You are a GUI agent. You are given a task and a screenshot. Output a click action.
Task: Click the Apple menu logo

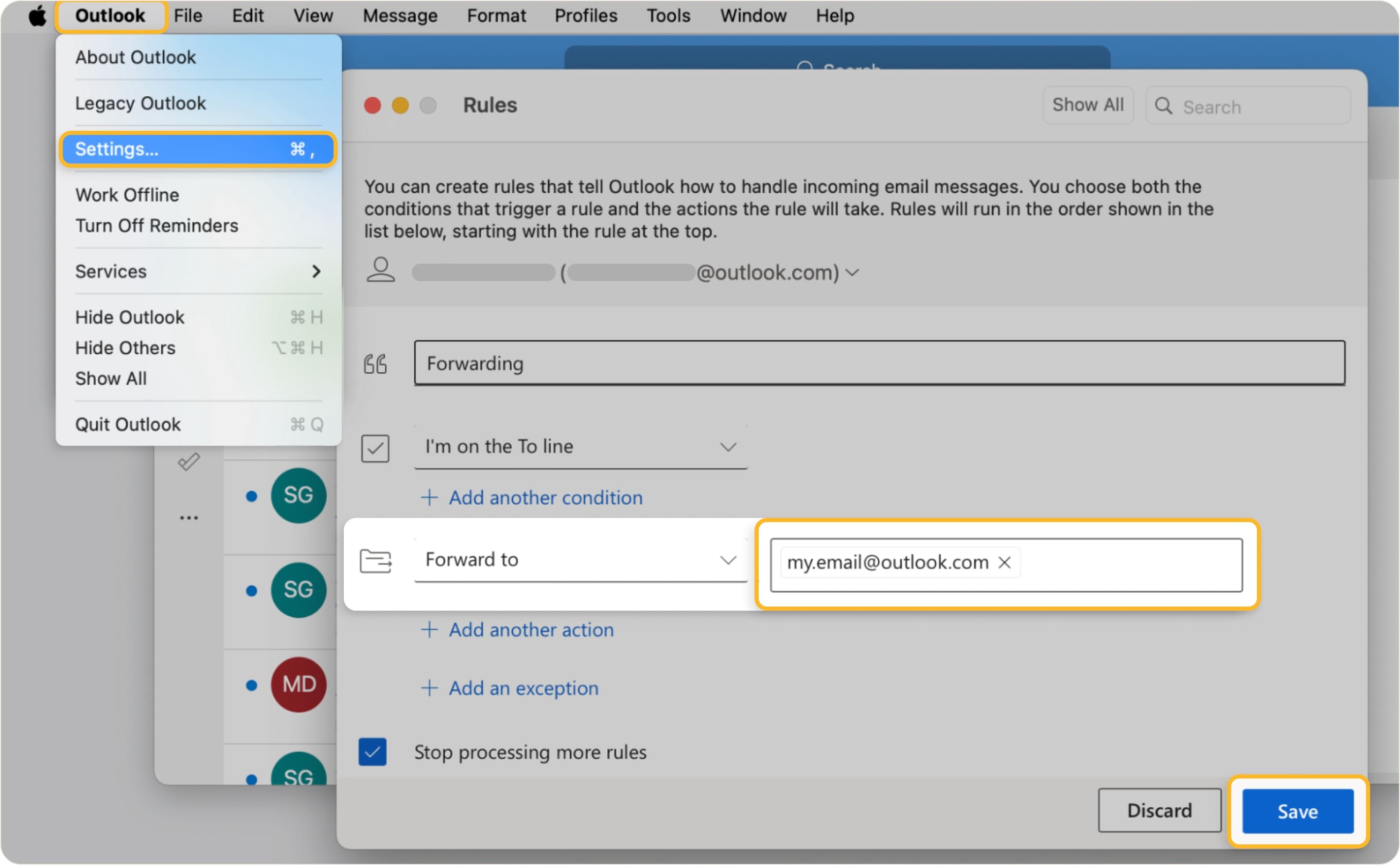click(37, 15)
